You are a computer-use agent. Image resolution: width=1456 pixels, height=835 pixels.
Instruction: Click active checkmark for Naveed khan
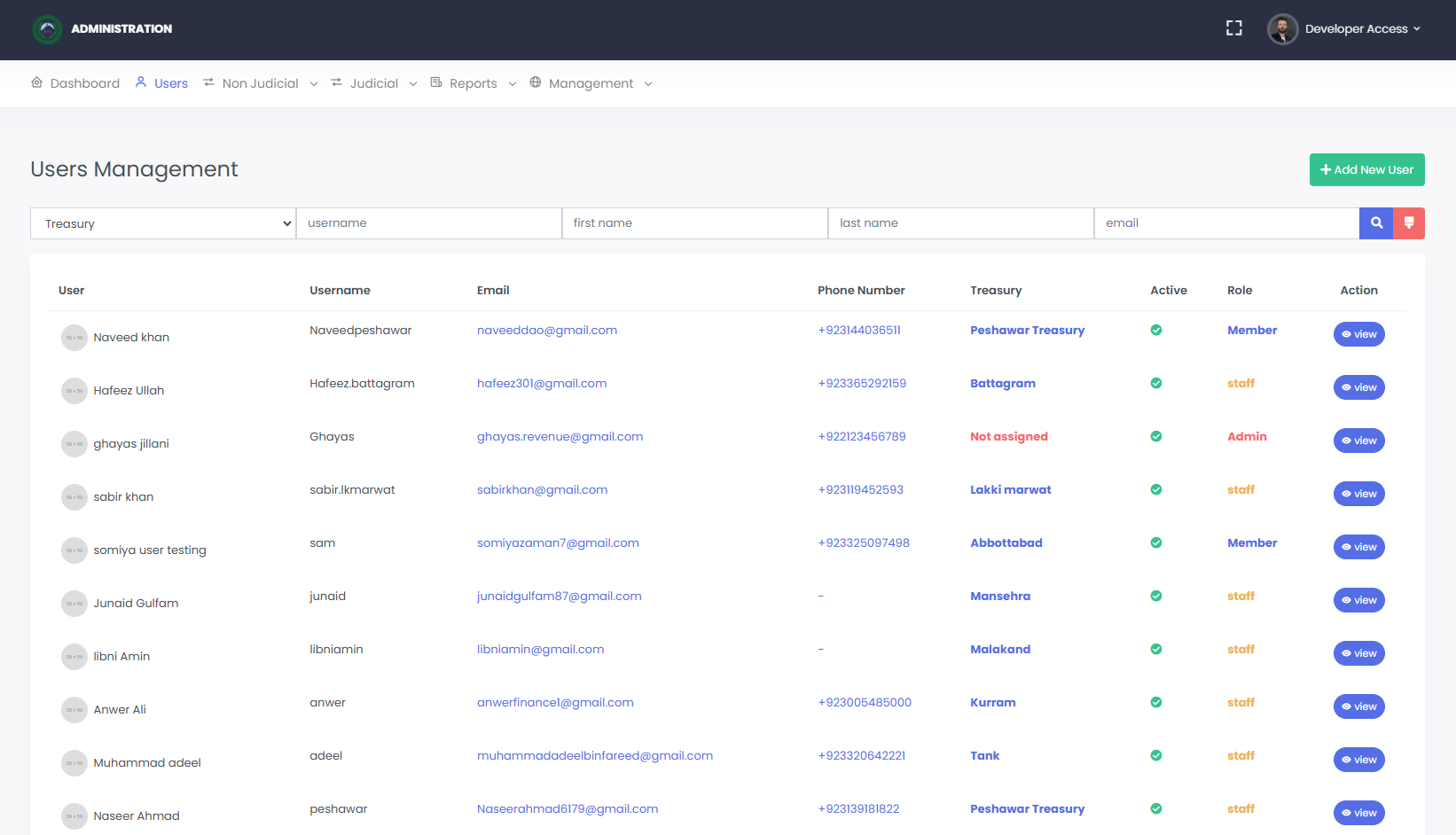[x=1156, y=330]
